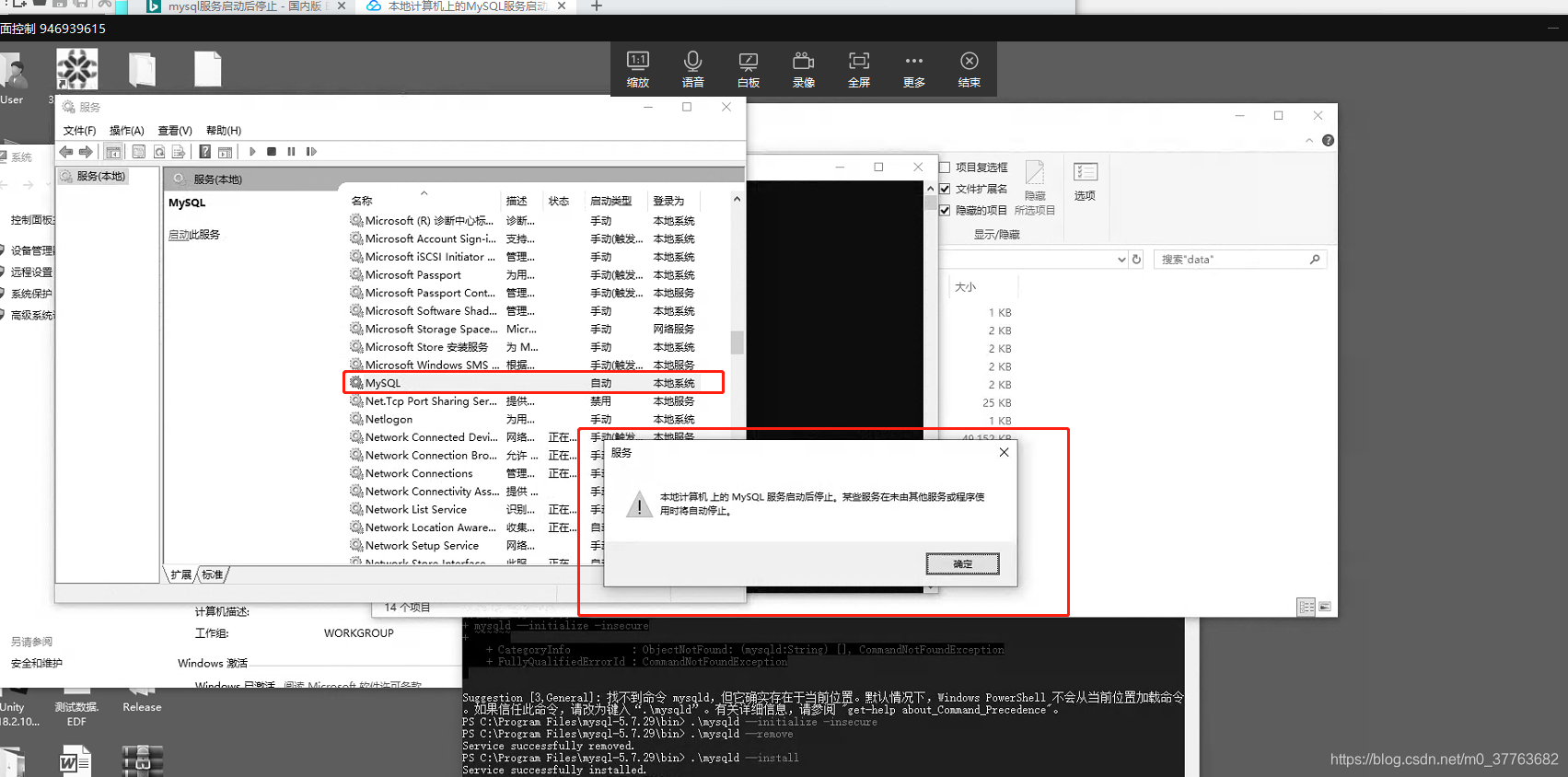The width and height of the screenshot is (1568, 777).
Task: Open the 查看(V) menu
Action: [175, 131]
